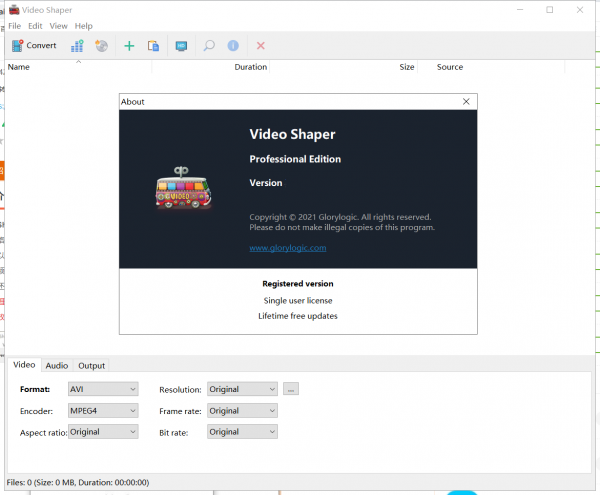The width and height of the screenshot is (600, 495).
Task: Click the disc burn icon
Action: tap(101, 46)
